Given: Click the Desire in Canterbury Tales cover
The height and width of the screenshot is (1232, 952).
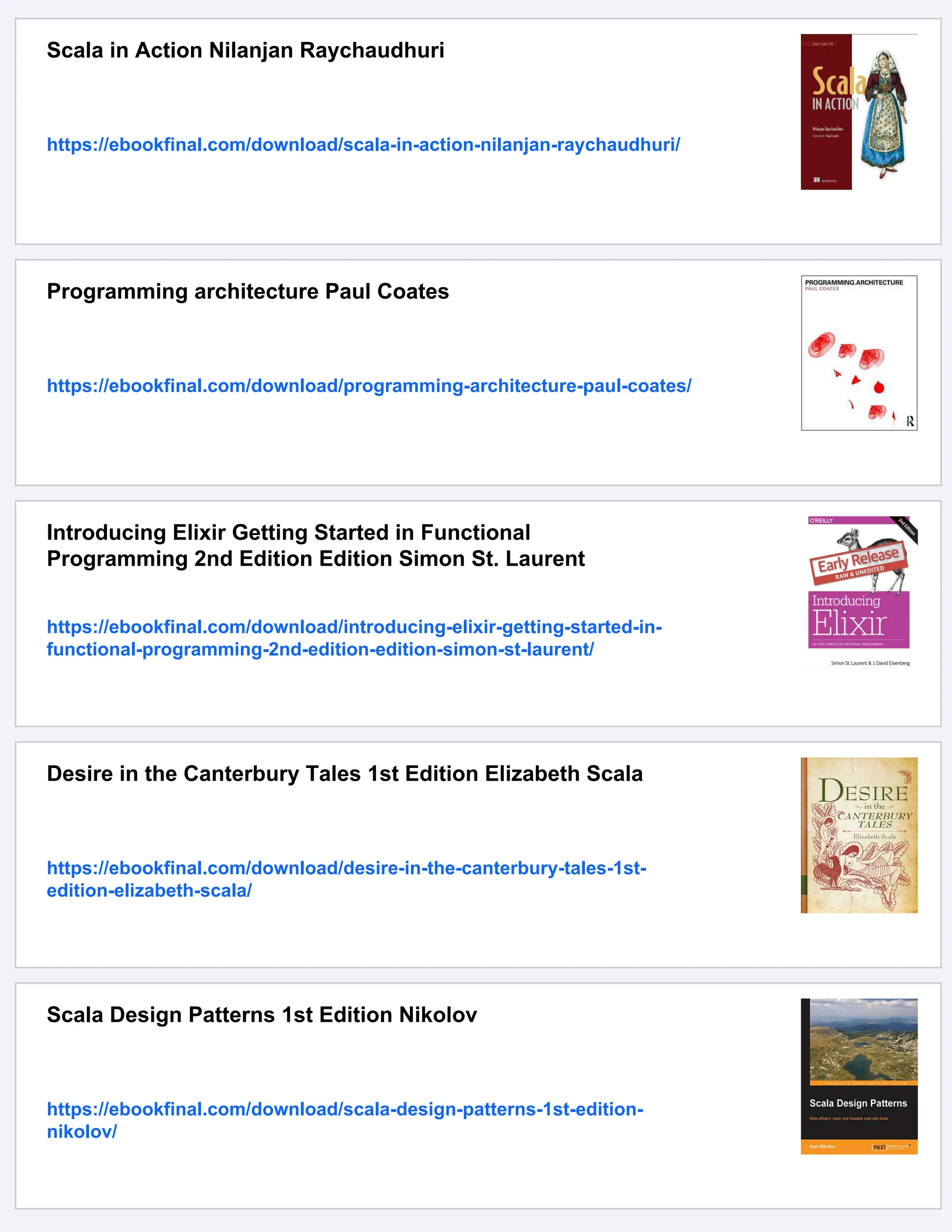Looking at the screenshot, I should (859, 835).
